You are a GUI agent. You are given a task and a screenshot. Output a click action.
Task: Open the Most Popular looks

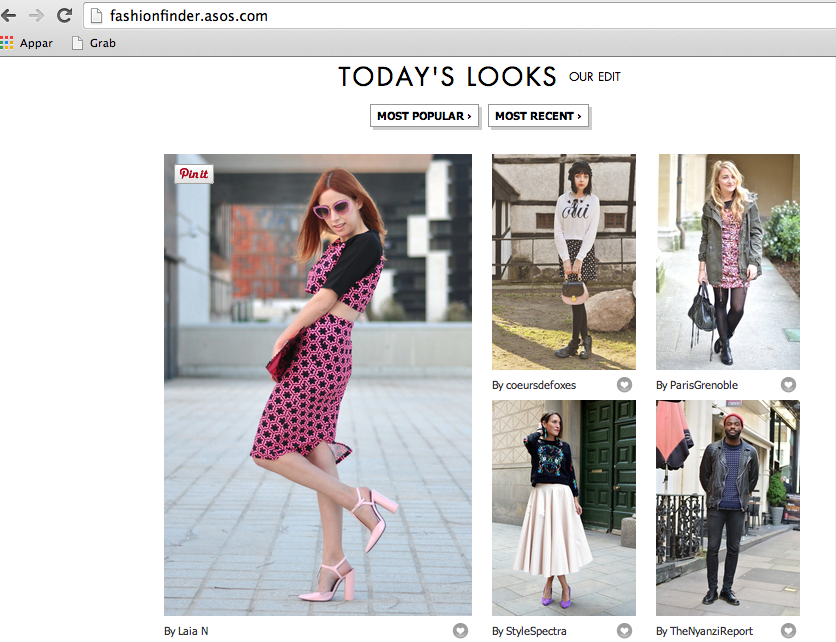(424, 116)
